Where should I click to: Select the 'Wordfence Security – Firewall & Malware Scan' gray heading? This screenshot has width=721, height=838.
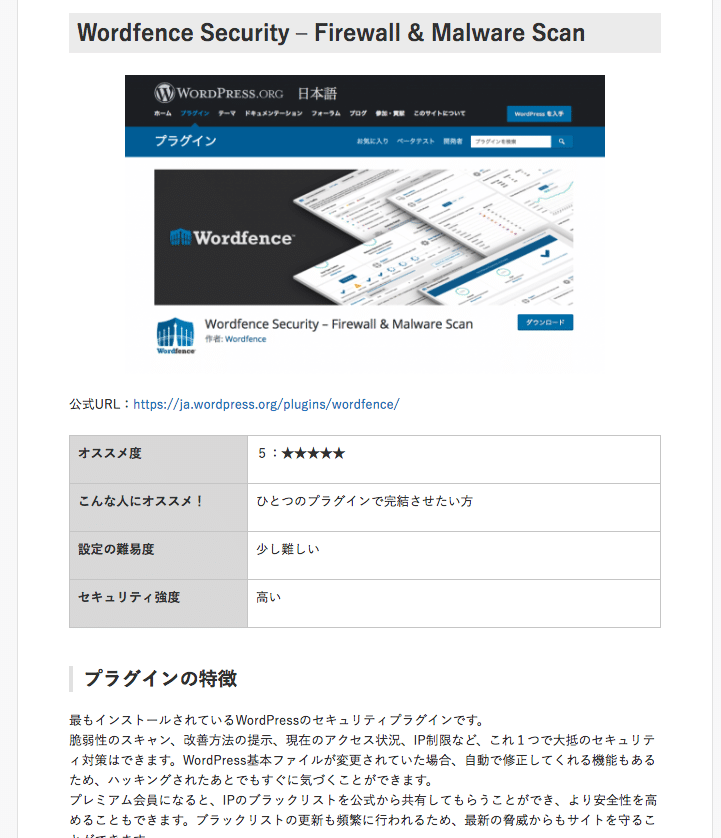pyautogui.click(x=365, y=33)
